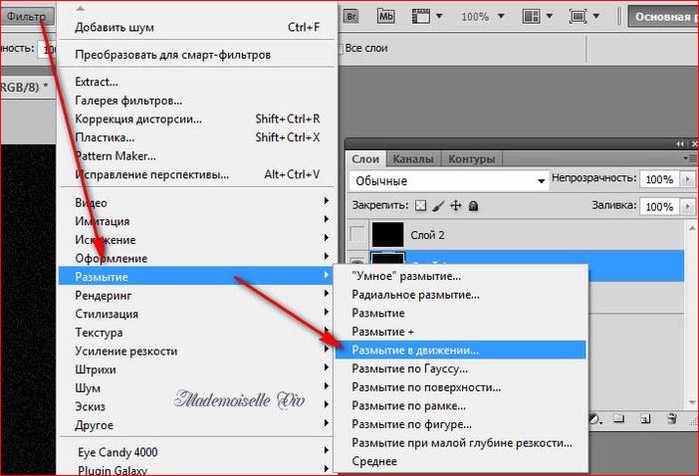Open the View Extras toolbar icon
This screenshot has width=699, height=476.
point(420,16)
